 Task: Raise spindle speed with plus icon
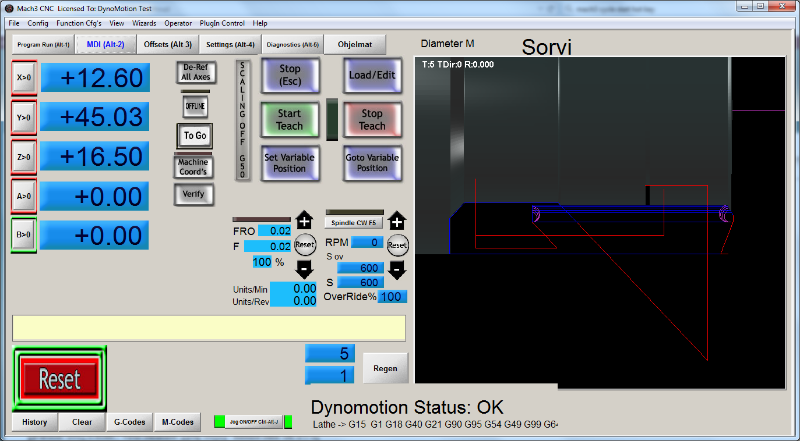coord(397,222)
